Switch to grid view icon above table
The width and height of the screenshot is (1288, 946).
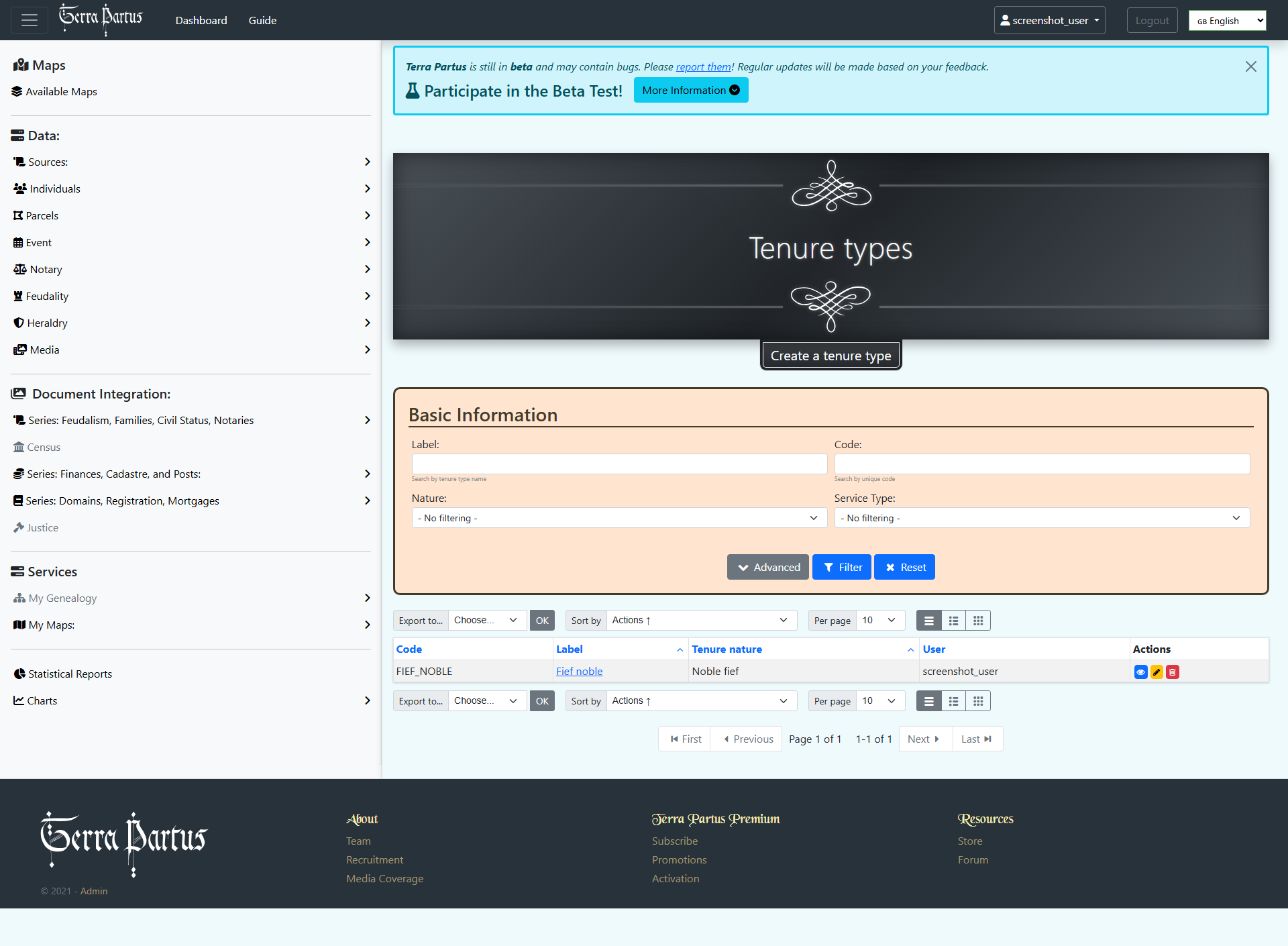pyautogui.click(x=978, y=621)
